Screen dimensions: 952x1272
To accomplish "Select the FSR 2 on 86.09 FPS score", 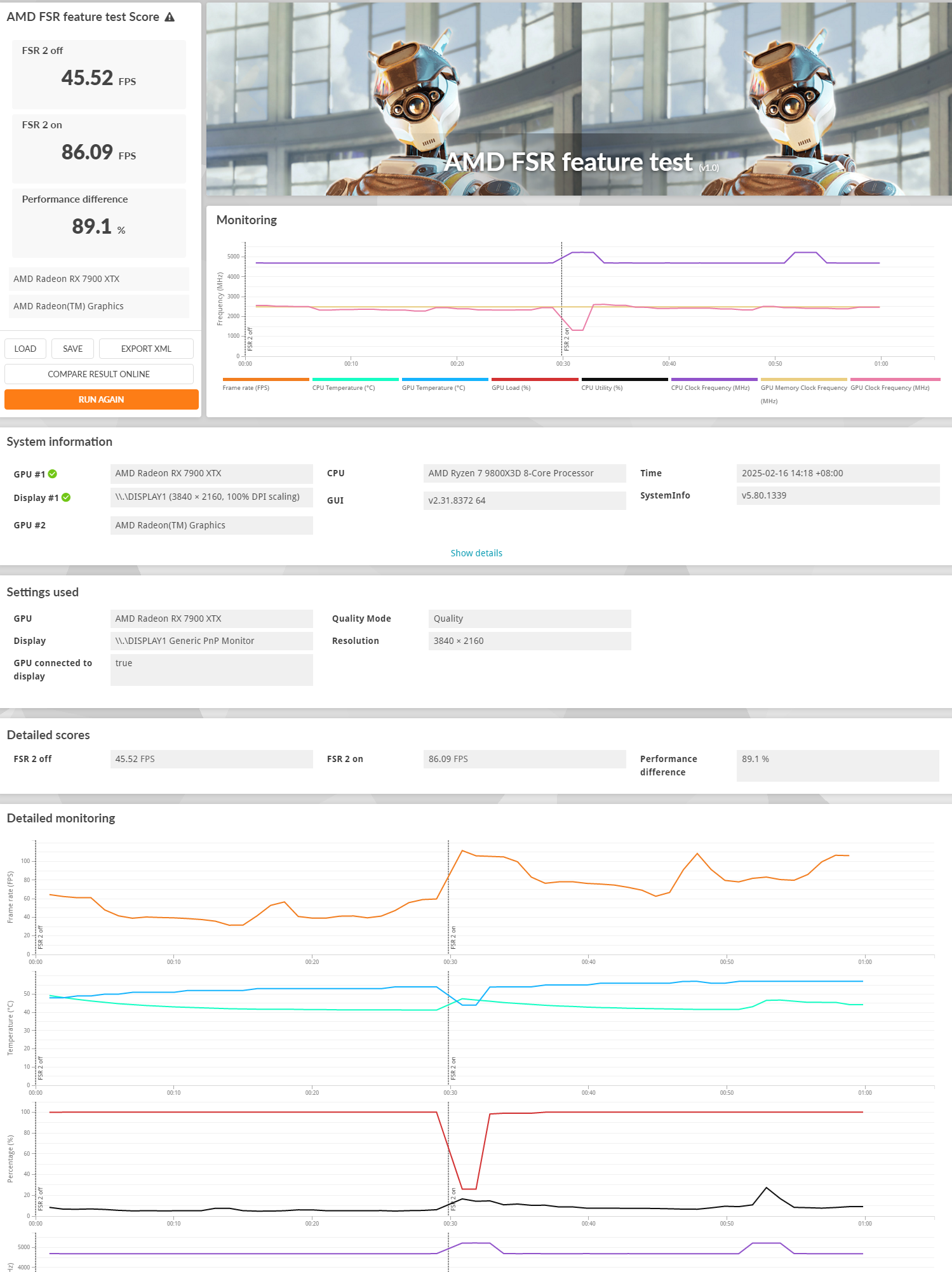I will click(99, 149).
